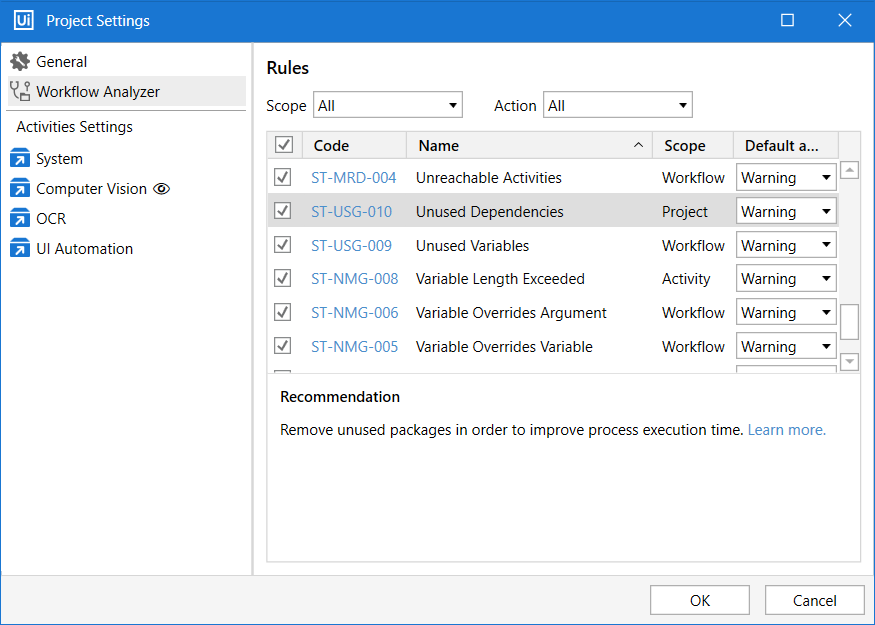The width and height of the screenshot is (875, 625).
Task: Sort rules by the Name column header
Action: [x=529, y=146]
